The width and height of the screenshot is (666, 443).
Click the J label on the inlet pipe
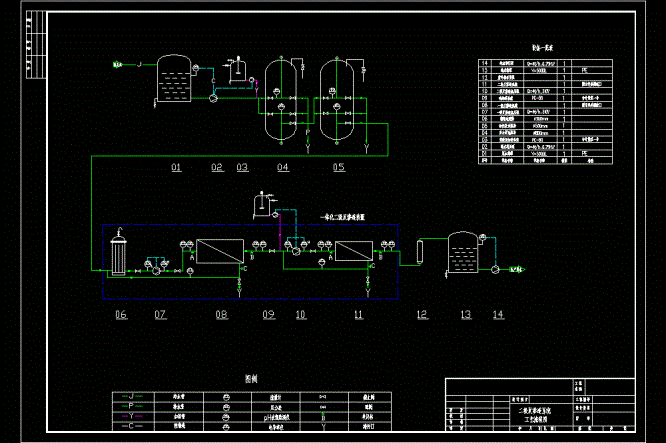point(139,65)
